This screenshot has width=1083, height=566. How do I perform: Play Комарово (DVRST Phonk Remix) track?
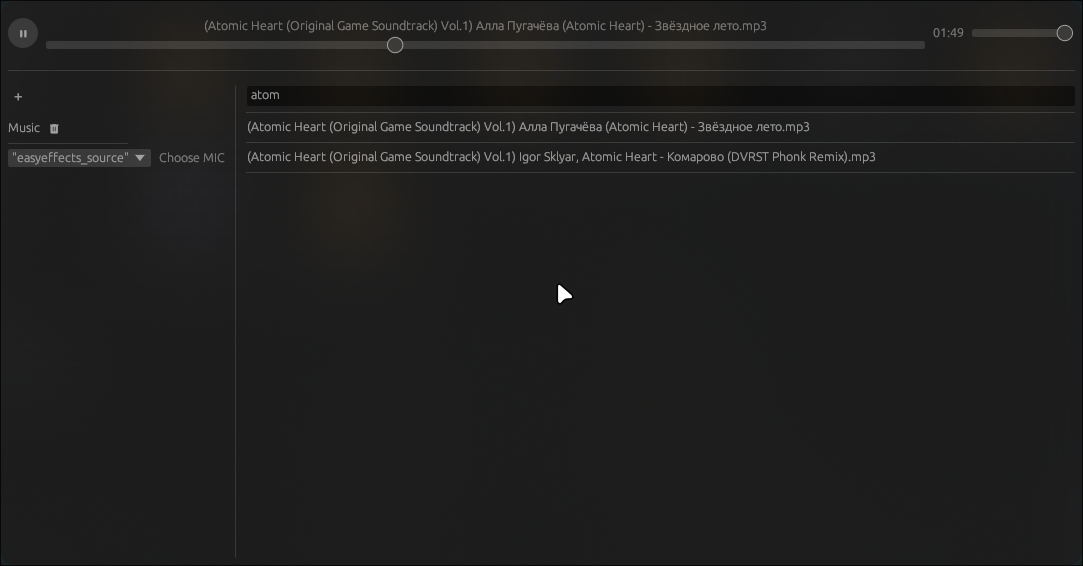[x=561, y=157]
